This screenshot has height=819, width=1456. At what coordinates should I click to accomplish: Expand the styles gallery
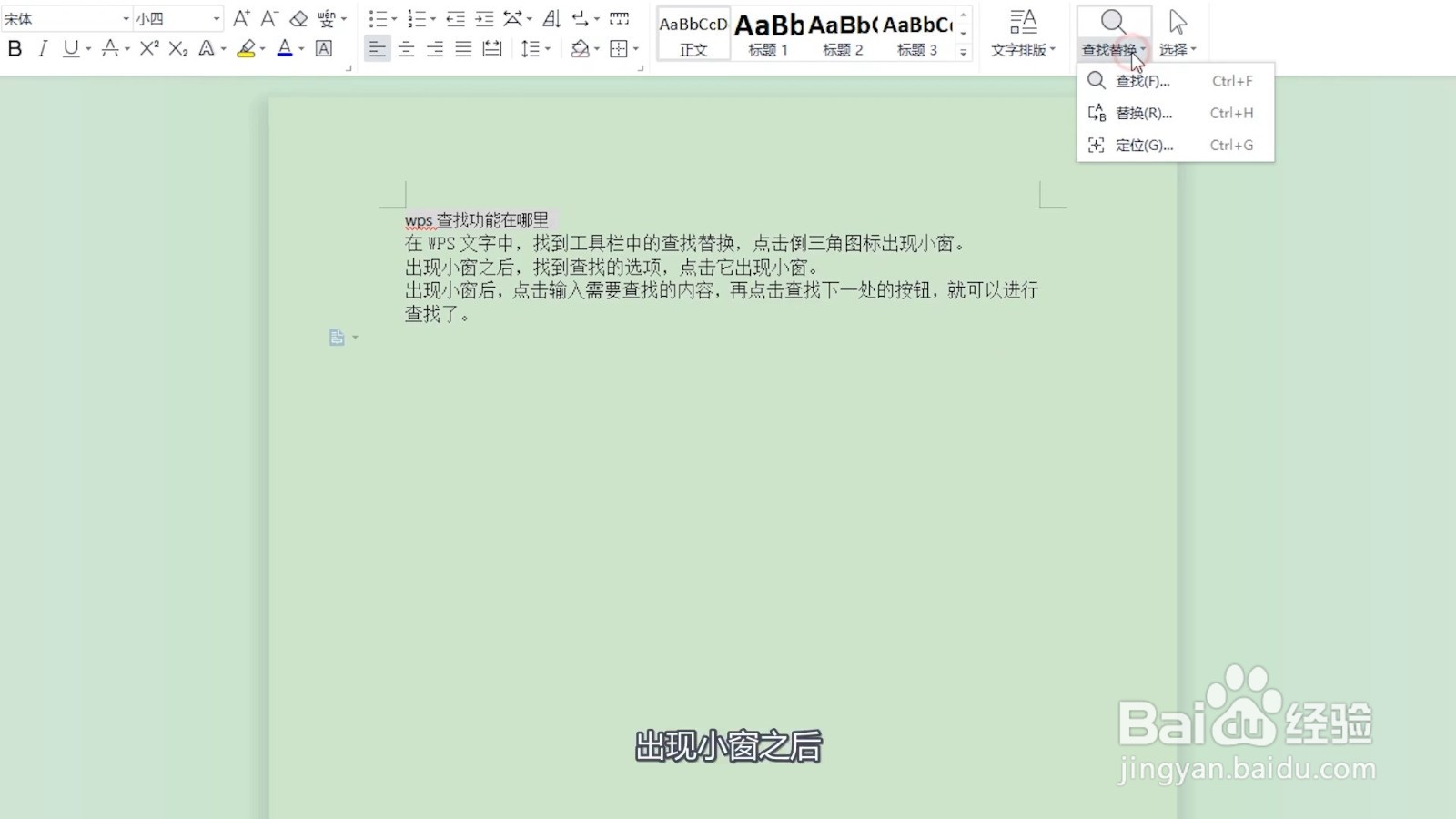[x=963, y=53]
